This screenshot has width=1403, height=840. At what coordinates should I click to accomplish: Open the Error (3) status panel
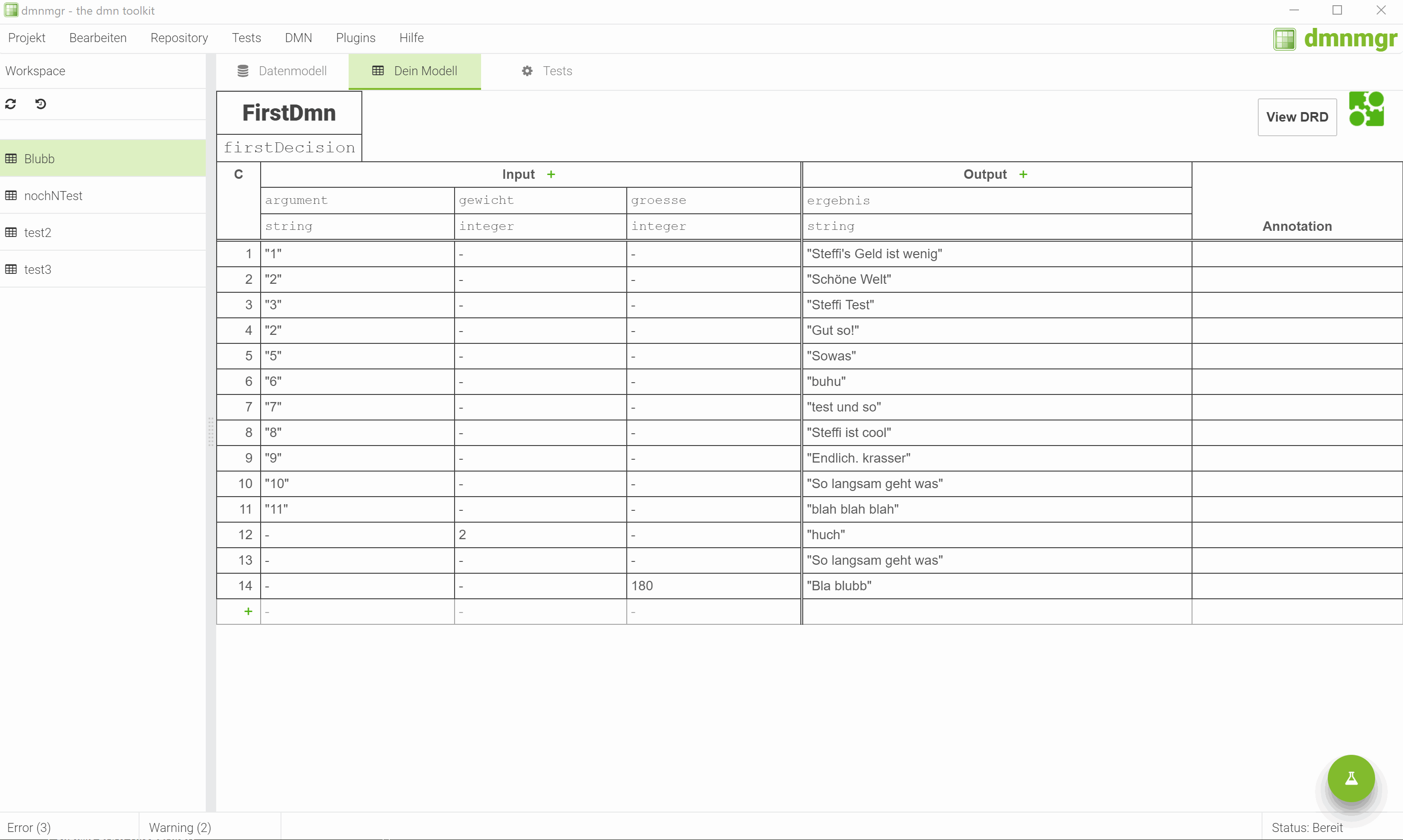[x=29, y=828]
